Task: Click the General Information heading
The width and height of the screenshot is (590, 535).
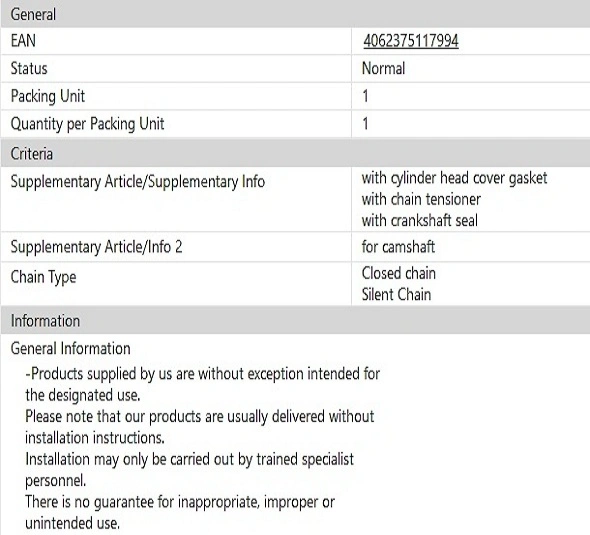Action: [x=70, y=348]
